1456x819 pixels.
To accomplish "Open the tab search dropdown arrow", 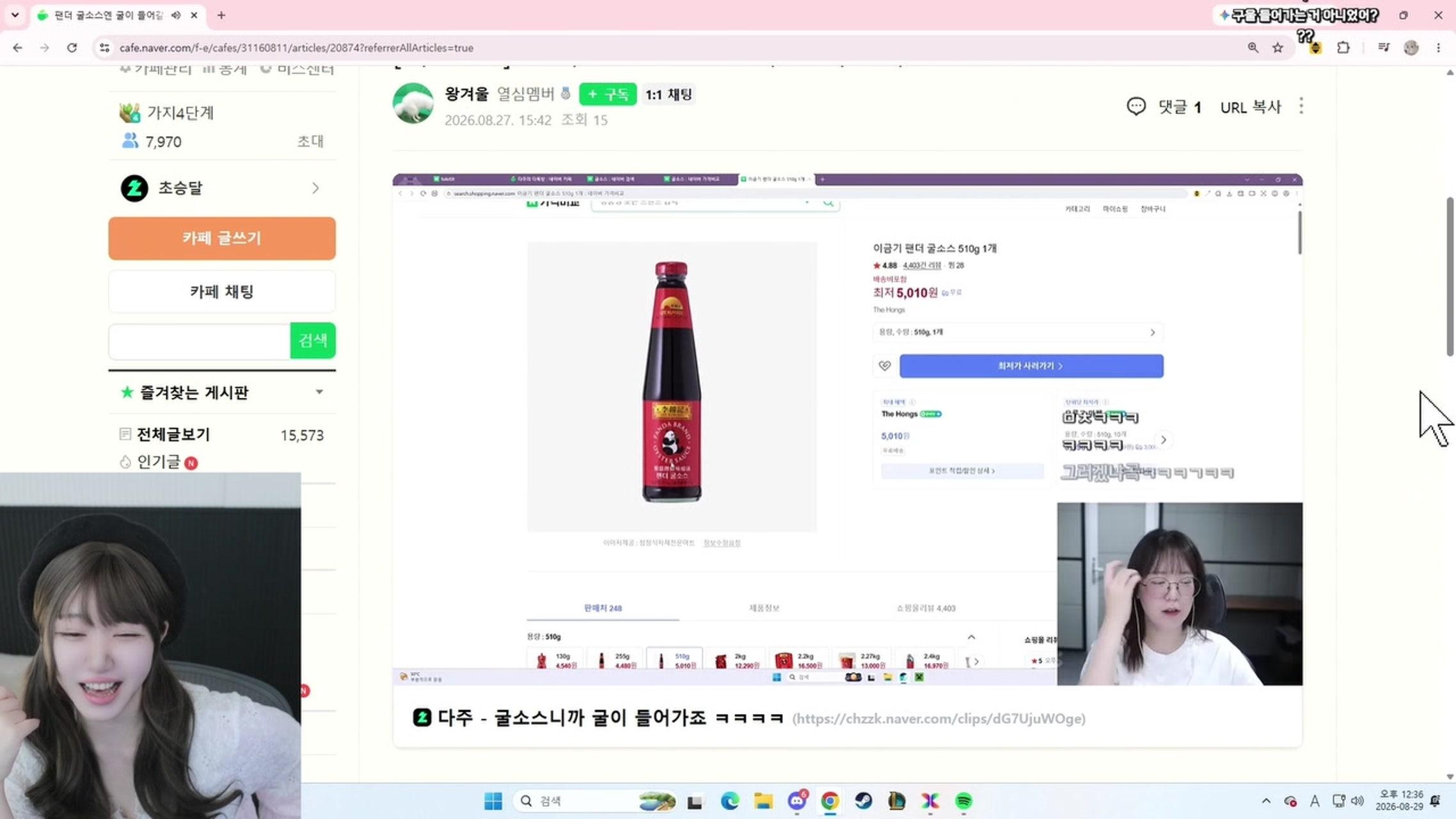I will tap(15, 15).
